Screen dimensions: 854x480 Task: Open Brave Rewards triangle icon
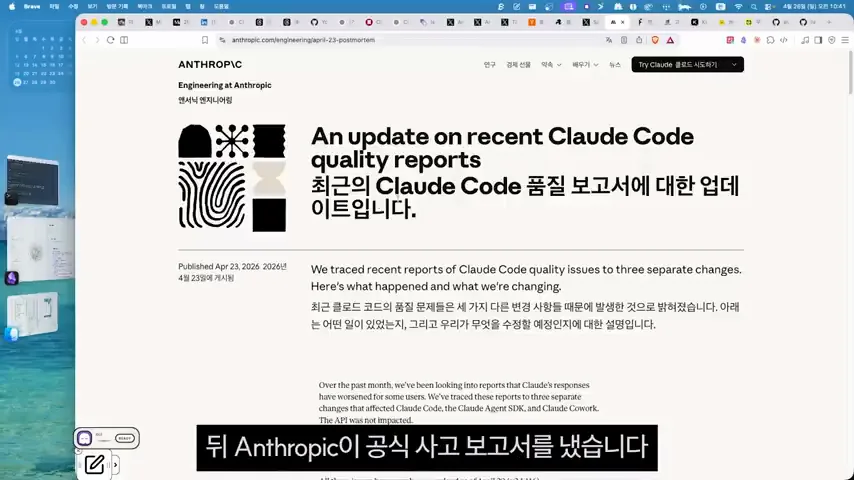[670, 40]
